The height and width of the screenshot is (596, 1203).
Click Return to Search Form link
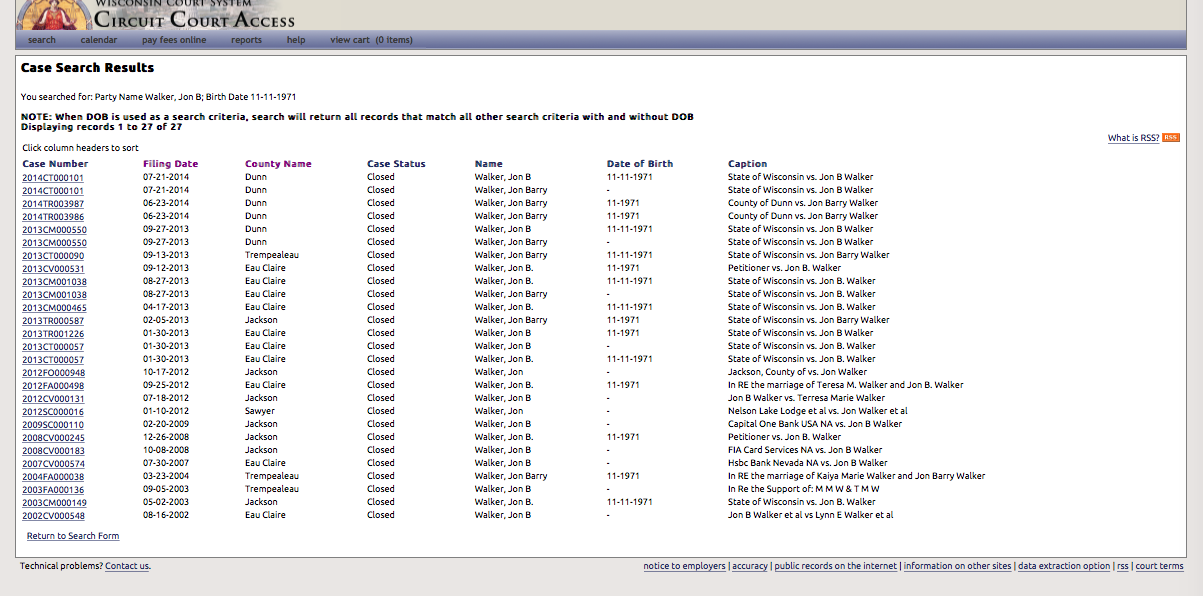(x=73, y=537)
